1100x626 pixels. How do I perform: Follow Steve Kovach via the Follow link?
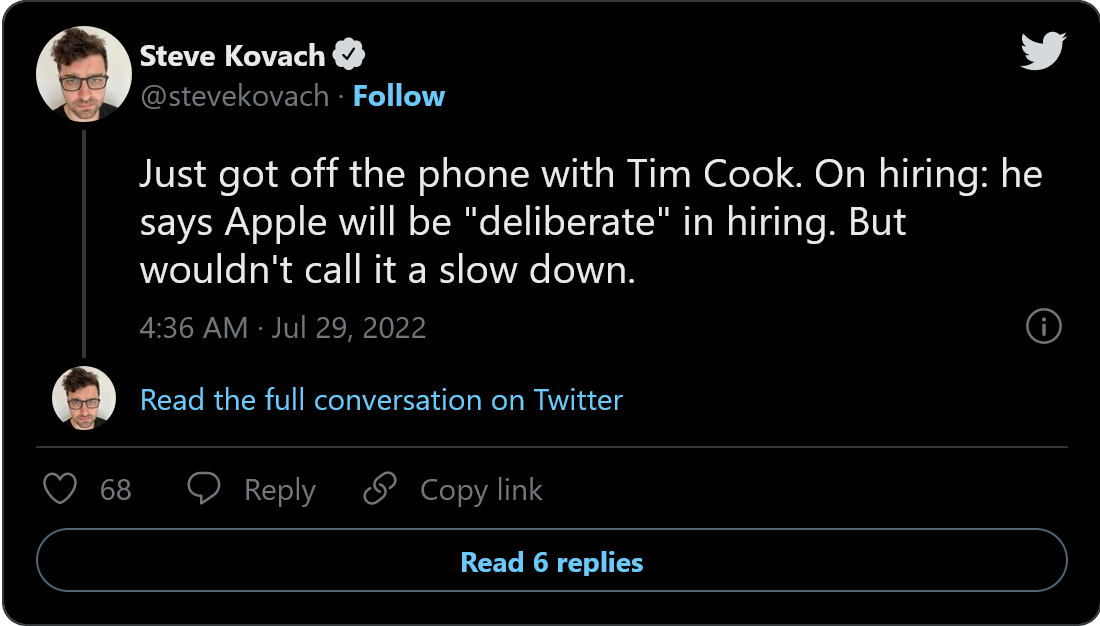(399, 96)
